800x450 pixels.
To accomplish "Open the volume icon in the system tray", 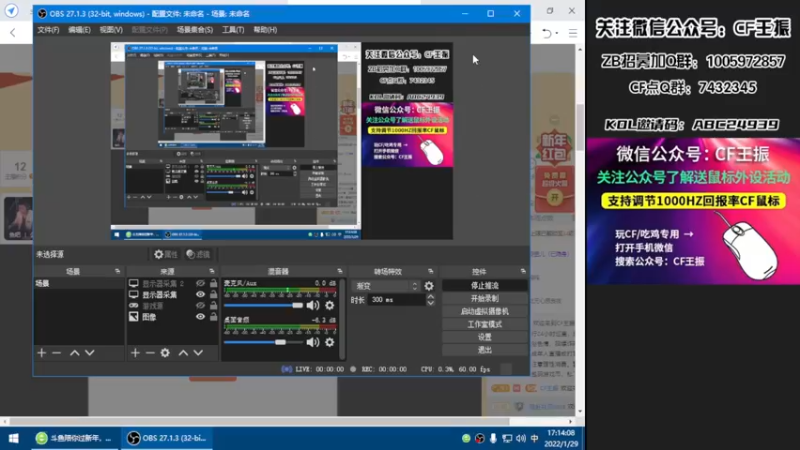I will (x=520, y=438).
